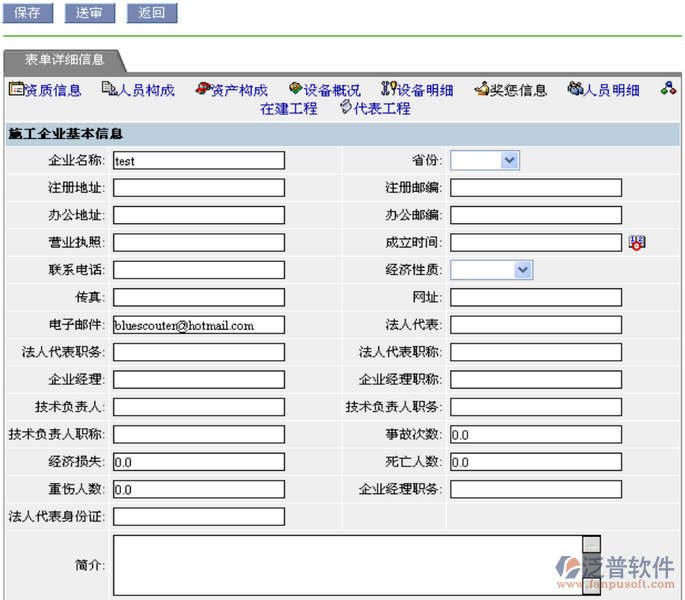Open the 在建工程 link
Screen dimensions: 685x600
pyautogui.click(x=289, y=109)
